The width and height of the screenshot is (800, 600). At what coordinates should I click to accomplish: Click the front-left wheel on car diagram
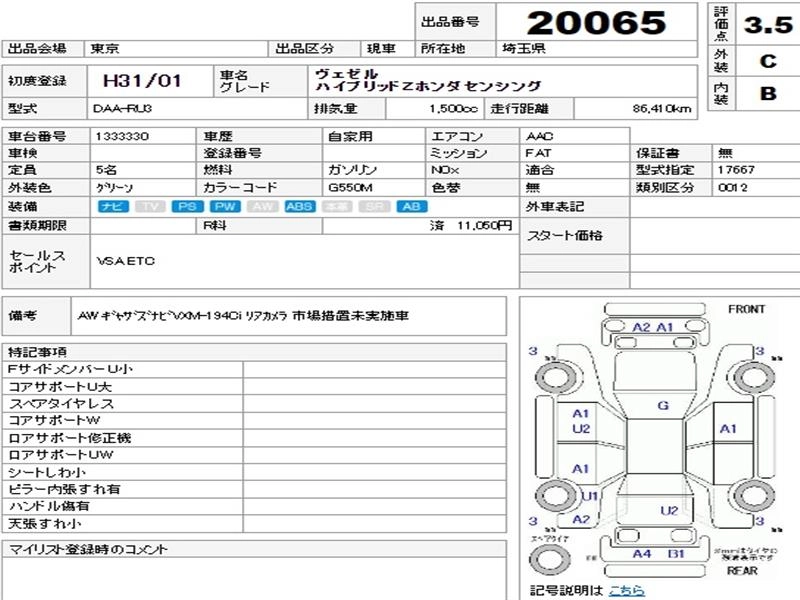coord(556,378)
